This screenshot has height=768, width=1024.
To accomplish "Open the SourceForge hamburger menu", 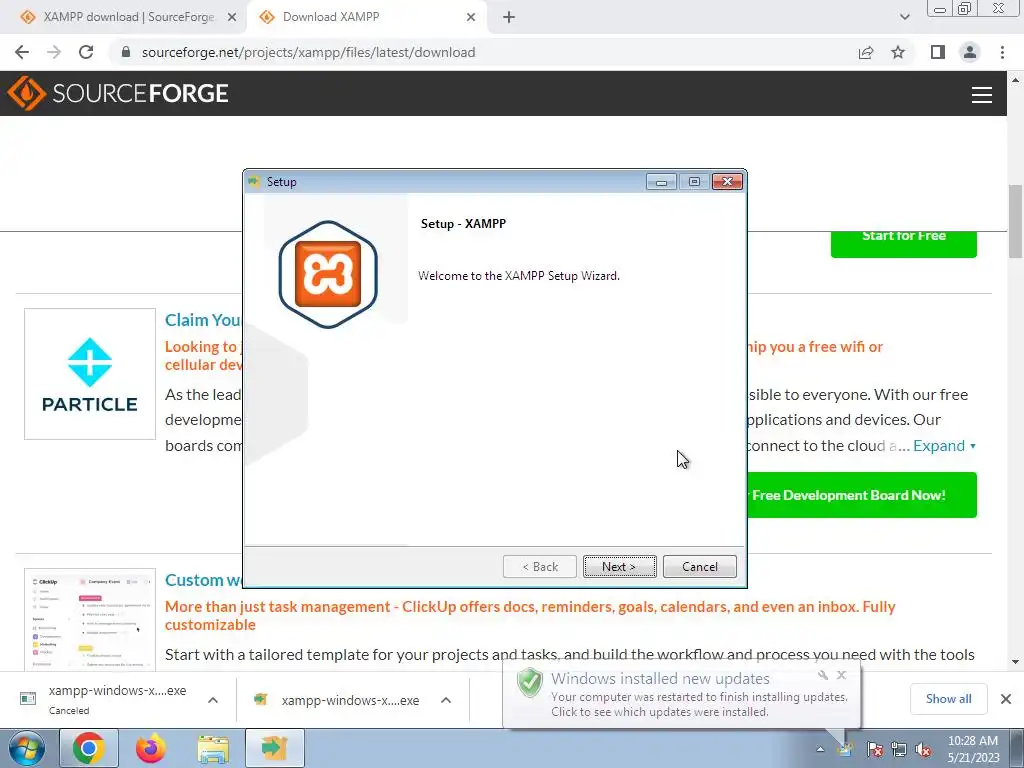I will coord(982,95).
